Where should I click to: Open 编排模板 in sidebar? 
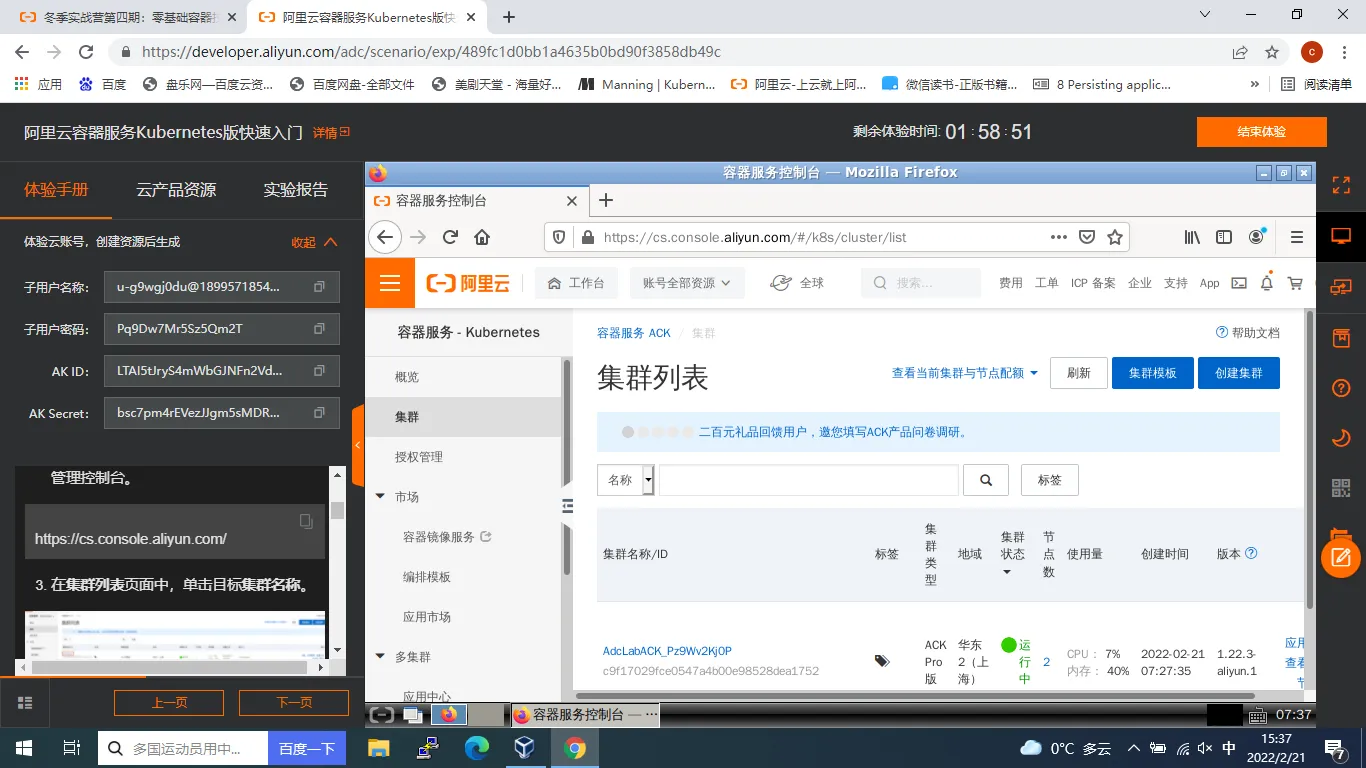(427, 577)
